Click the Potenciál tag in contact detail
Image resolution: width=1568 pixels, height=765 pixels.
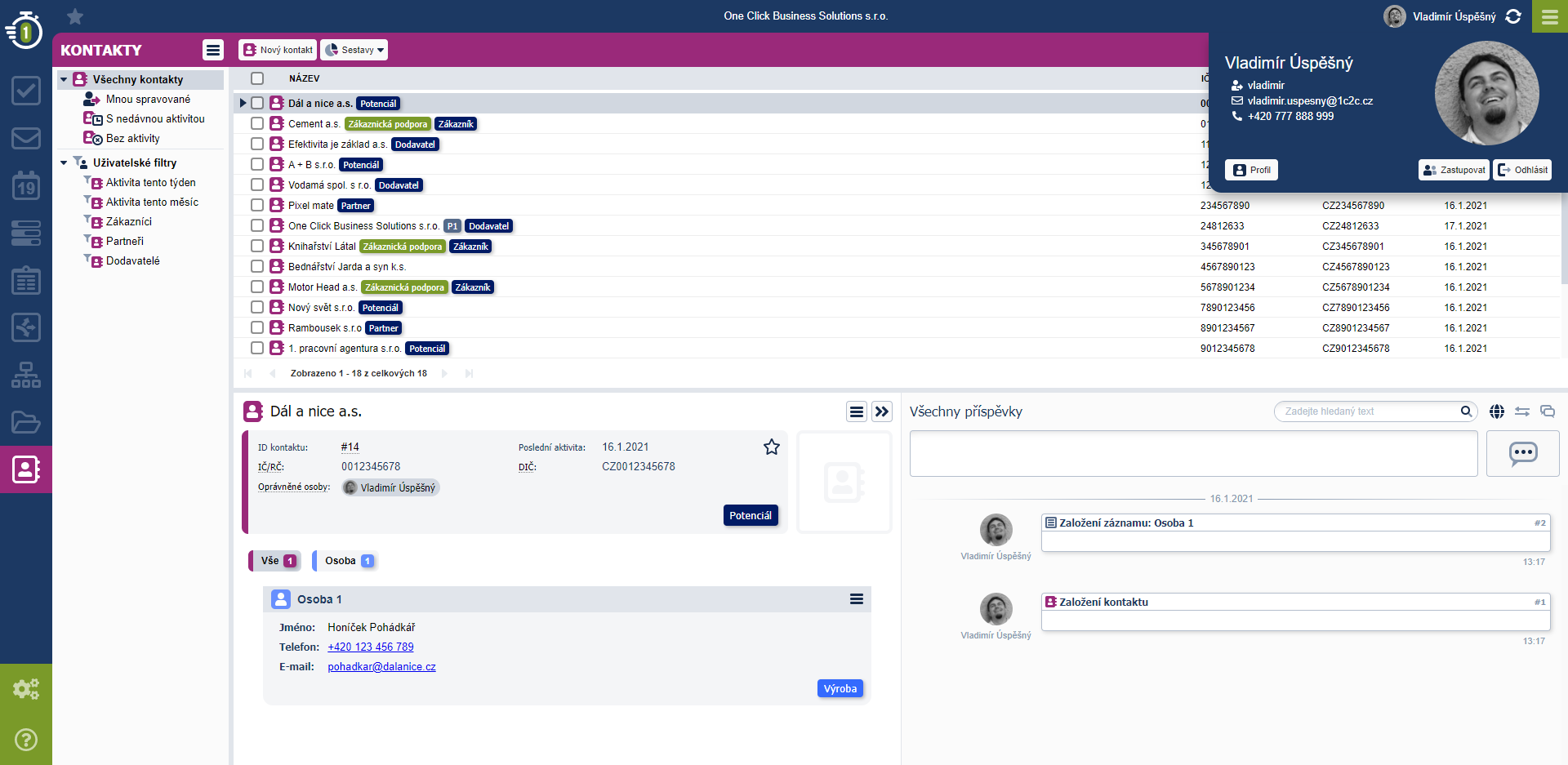pyautogui.click(x=751, y=515)
